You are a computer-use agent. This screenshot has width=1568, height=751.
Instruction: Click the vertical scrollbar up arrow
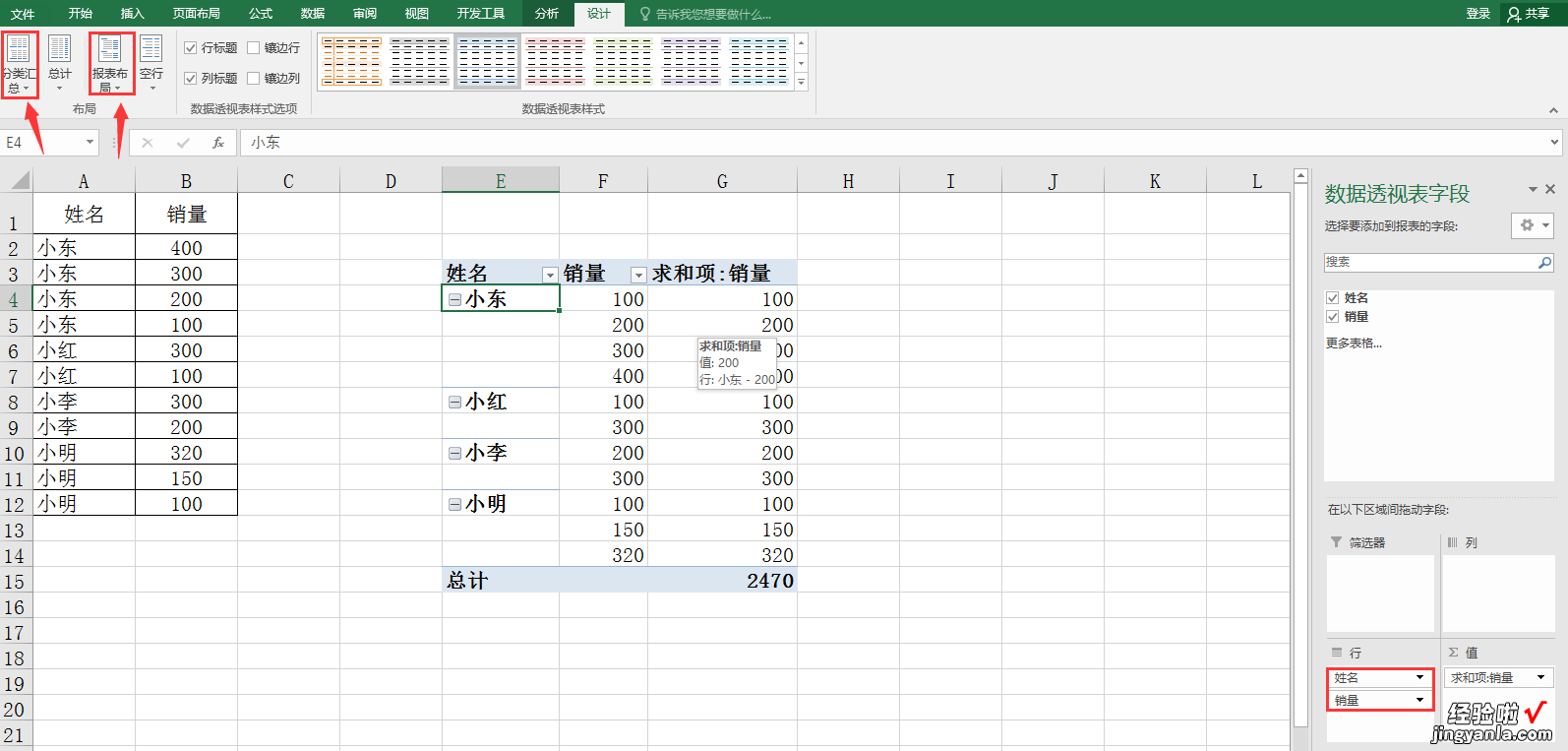pos(1300,176)
